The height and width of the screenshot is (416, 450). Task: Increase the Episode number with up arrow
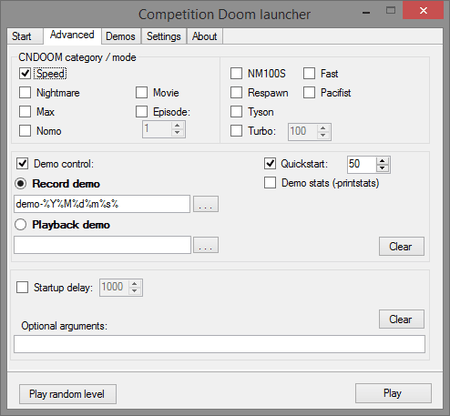[x=177, y=125]
